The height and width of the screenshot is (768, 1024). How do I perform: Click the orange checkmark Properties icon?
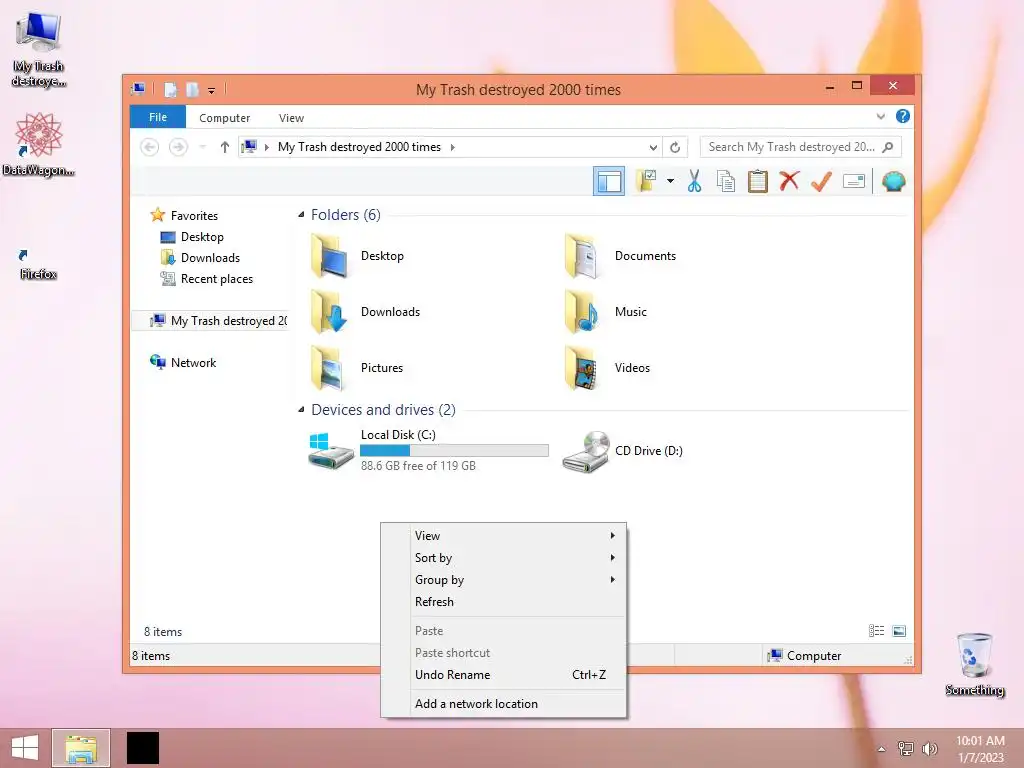pyautogui.click(x=821, y=181)
